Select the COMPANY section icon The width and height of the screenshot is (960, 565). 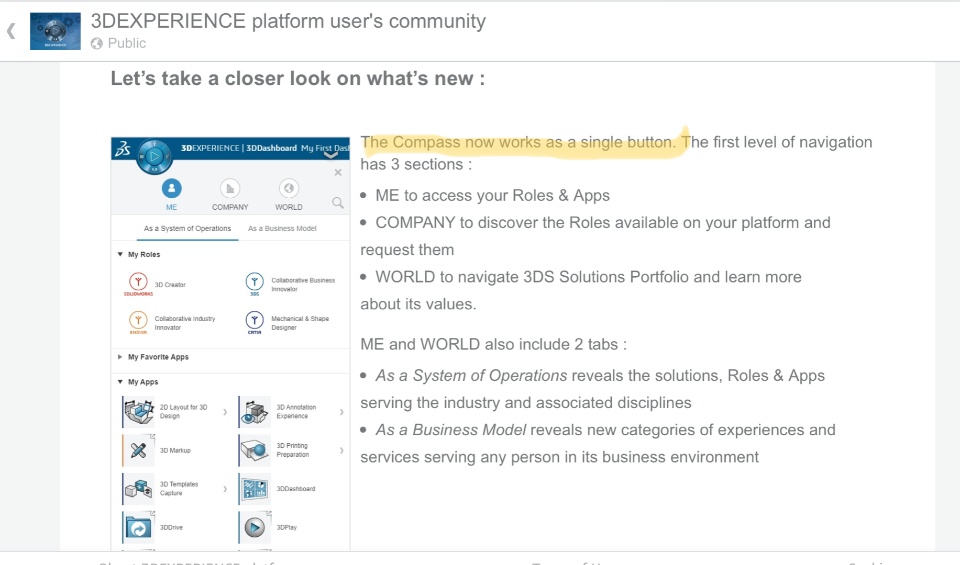[x=230, y=188]
